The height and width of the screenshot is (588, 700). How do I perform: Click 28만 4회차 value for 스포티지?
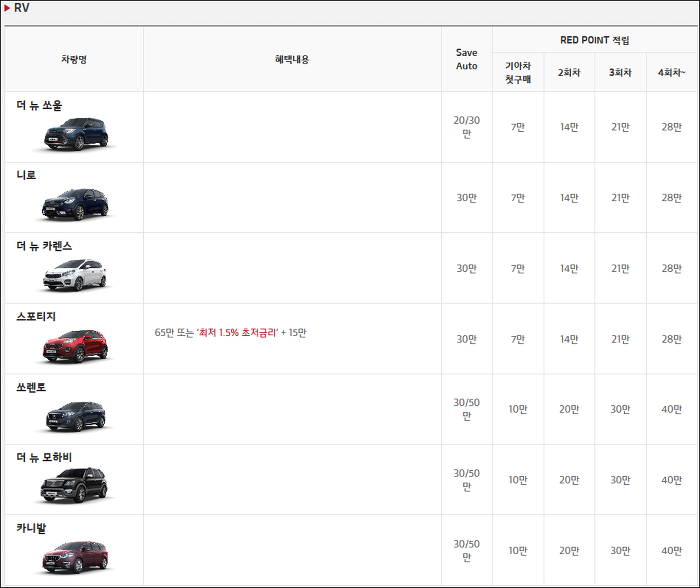[x=671, y=339]
